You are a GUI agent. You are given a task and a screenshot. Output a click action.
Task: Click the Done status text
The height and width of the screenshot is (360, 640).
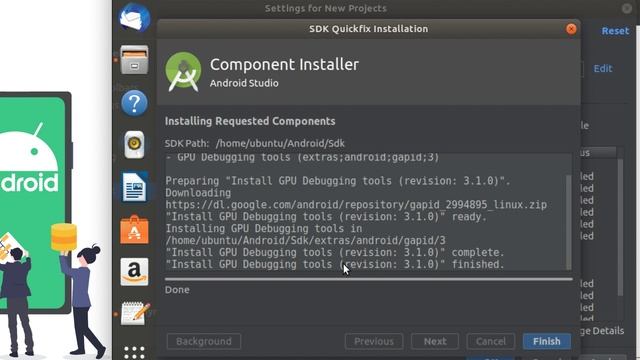click(x=177, y=290)
